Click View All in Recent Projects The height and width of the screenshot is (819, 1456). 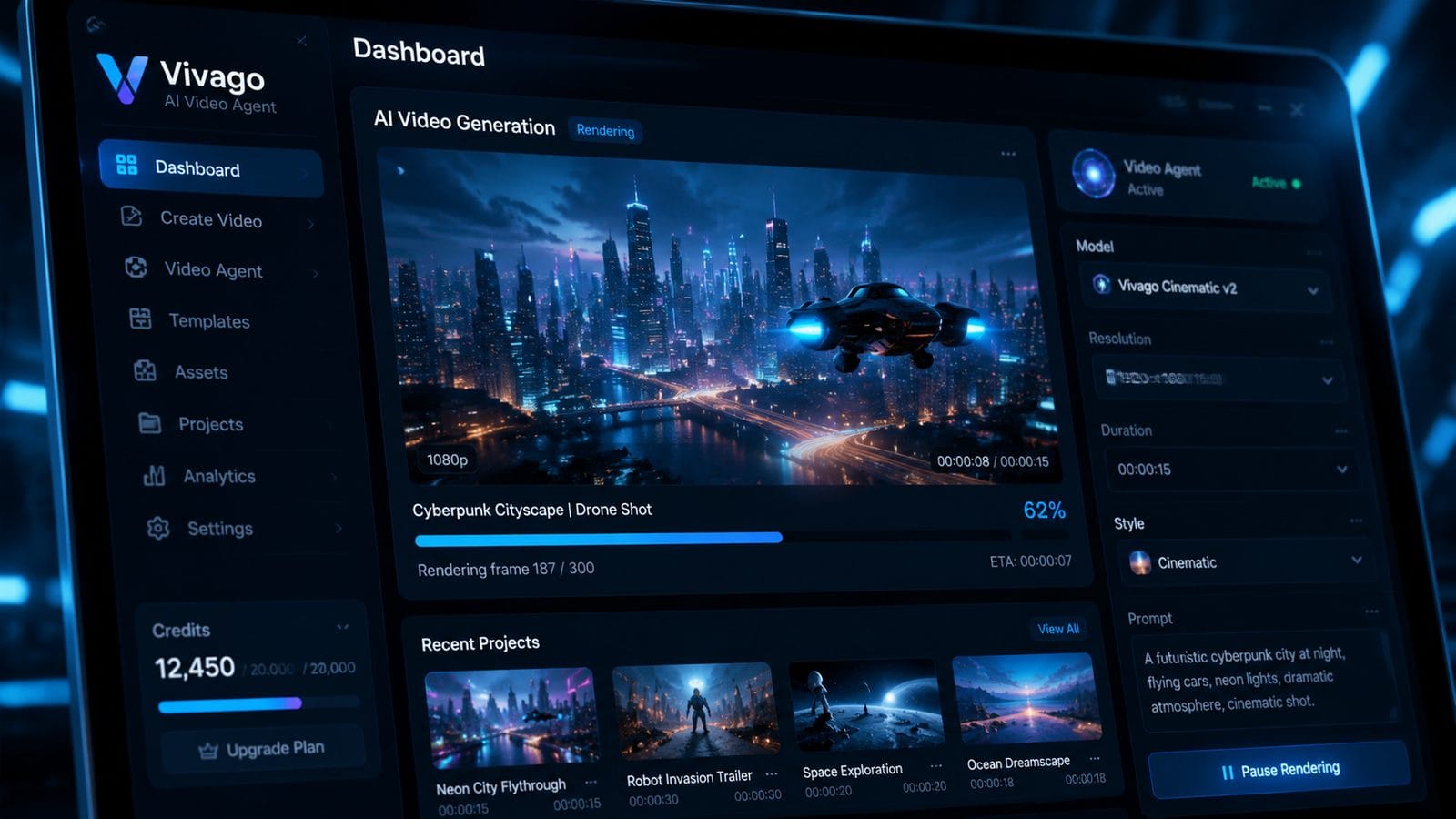click(1058, 629)
